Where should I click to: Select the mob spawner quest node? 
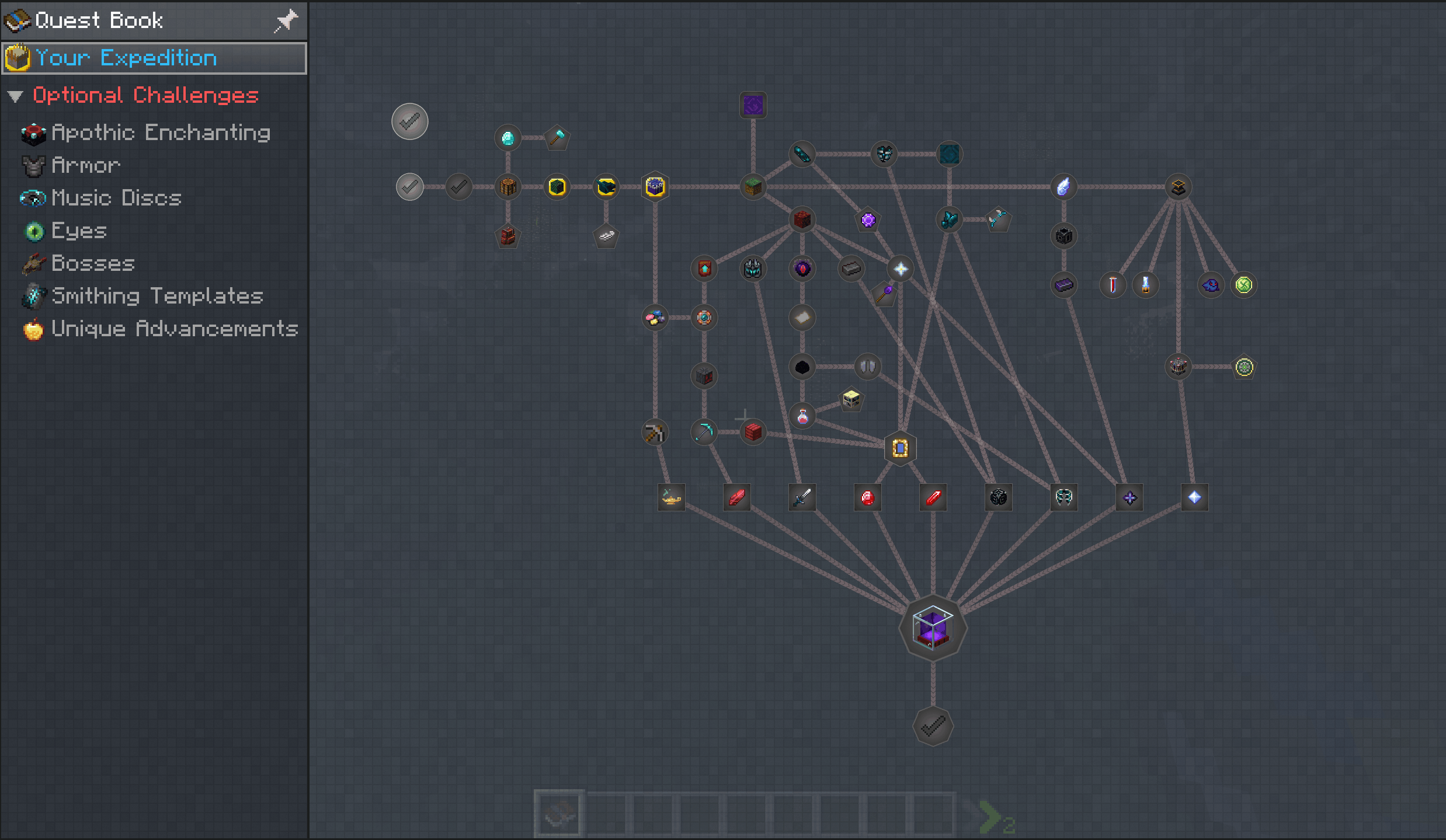click(x=1178, y=367)
